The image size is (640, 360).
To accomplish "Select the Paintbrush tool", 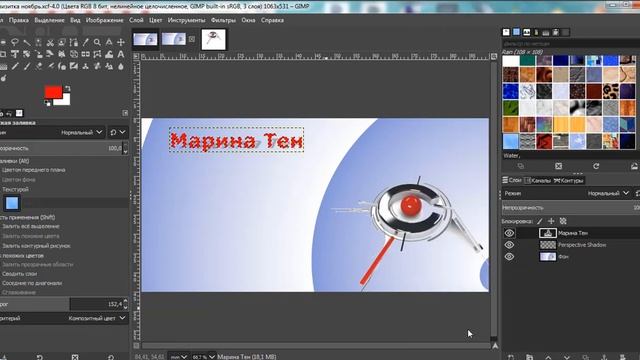I will pyautogui.click(x=27, y=66).
